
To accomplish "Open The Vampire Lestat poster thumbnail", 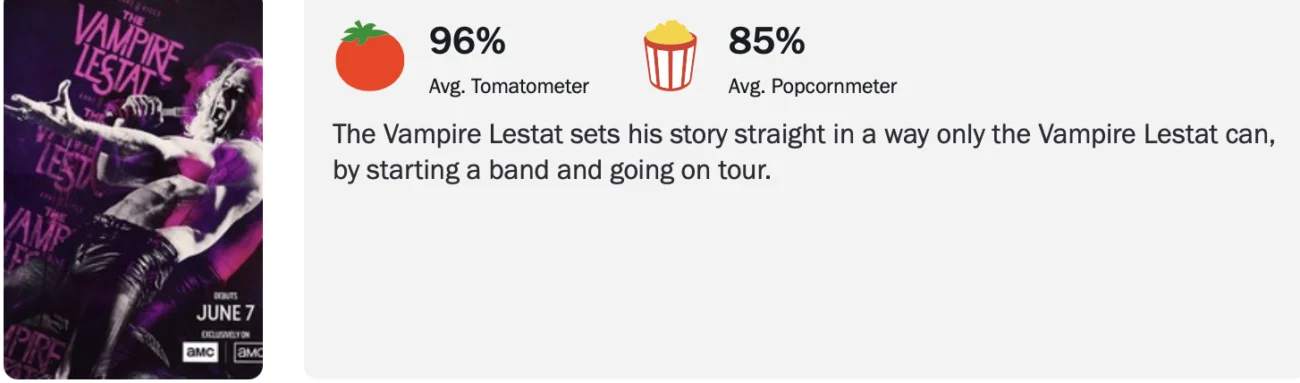I will 131,189.
